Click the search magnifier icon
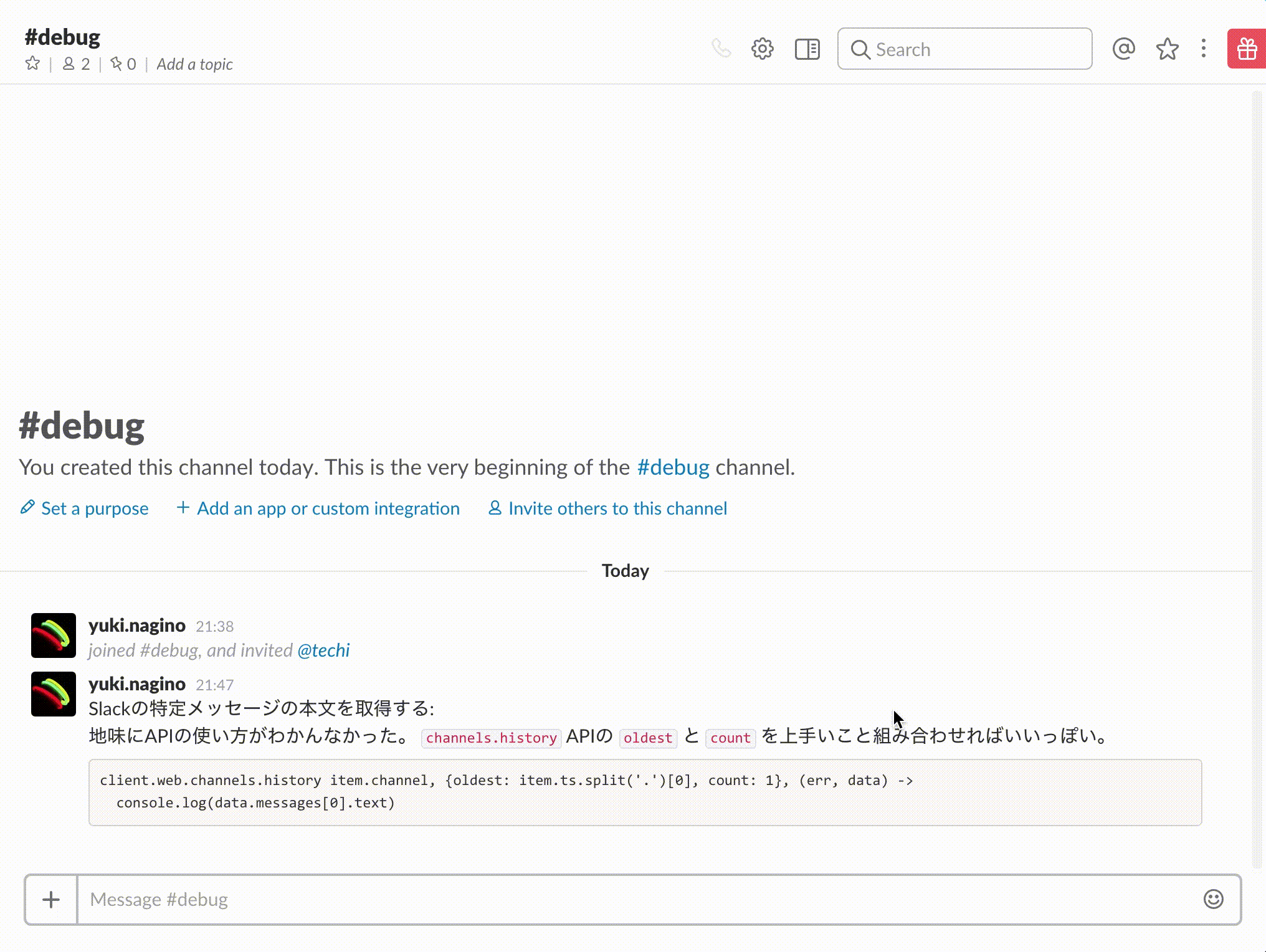The image size is (1266, 952). tap(860, 49)
